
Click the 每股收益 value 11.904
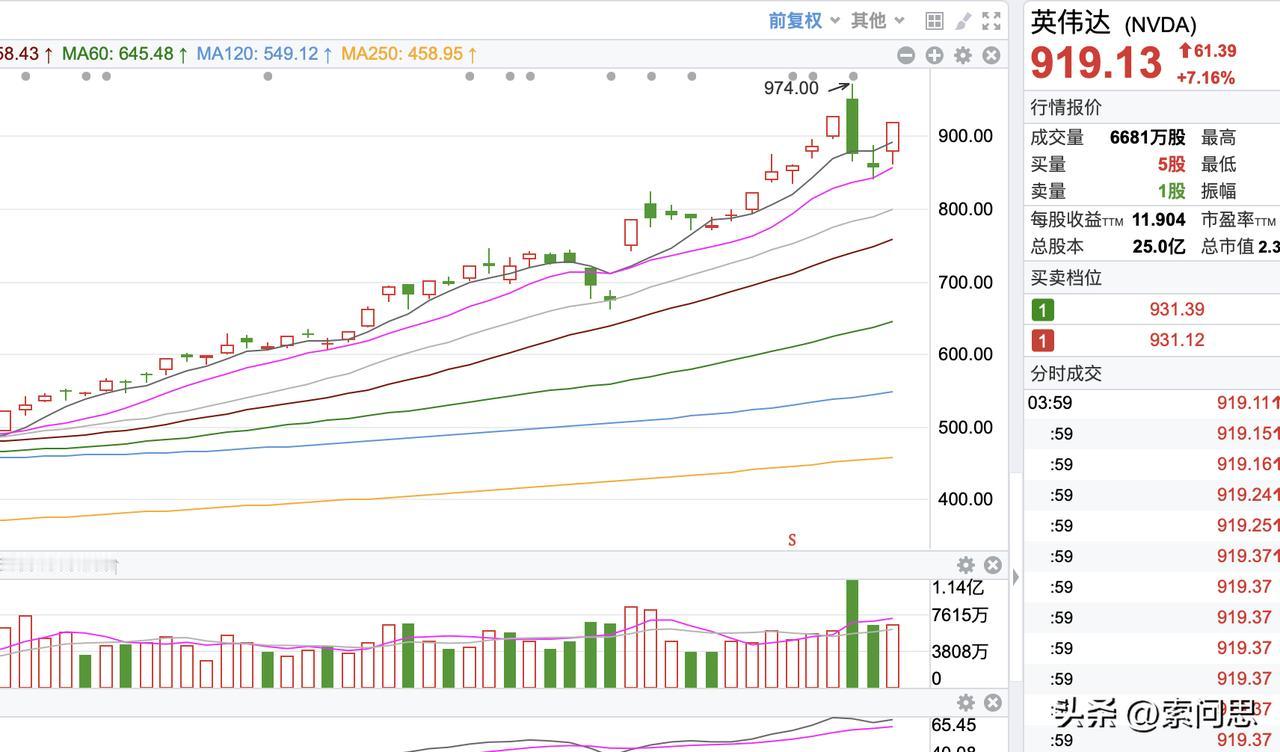[1159, 220]
